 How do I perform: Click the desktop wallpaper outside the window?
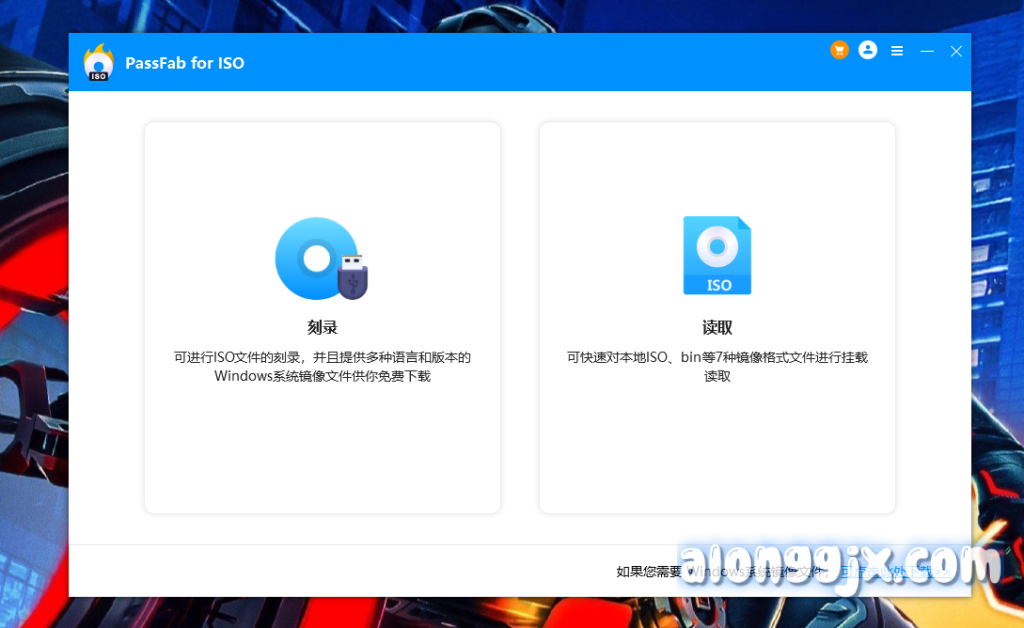point(30,300)
